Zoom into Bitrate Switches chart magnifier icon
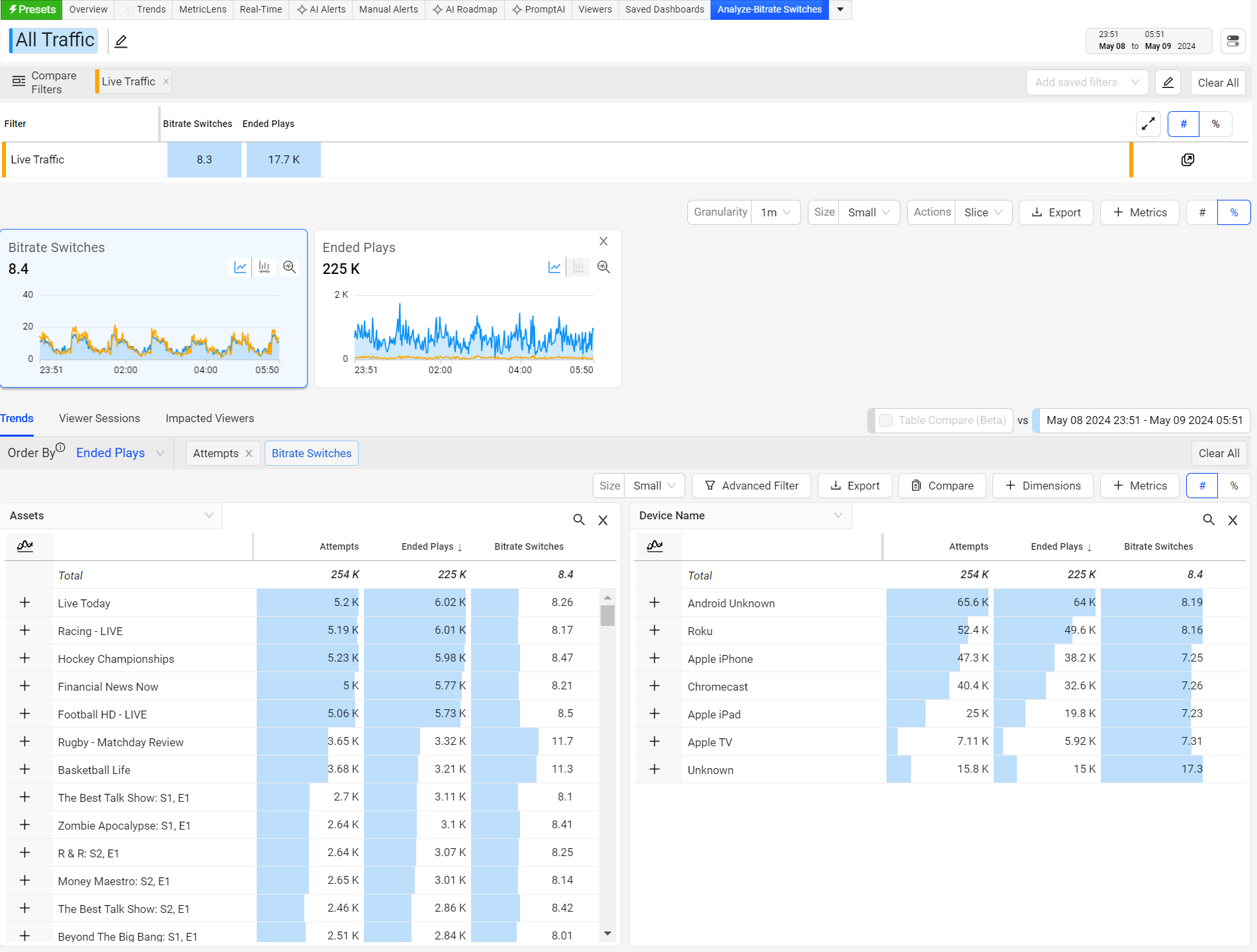Image resolution: width=1257 pixels, height=952 pixels. (x=289, y=267)
